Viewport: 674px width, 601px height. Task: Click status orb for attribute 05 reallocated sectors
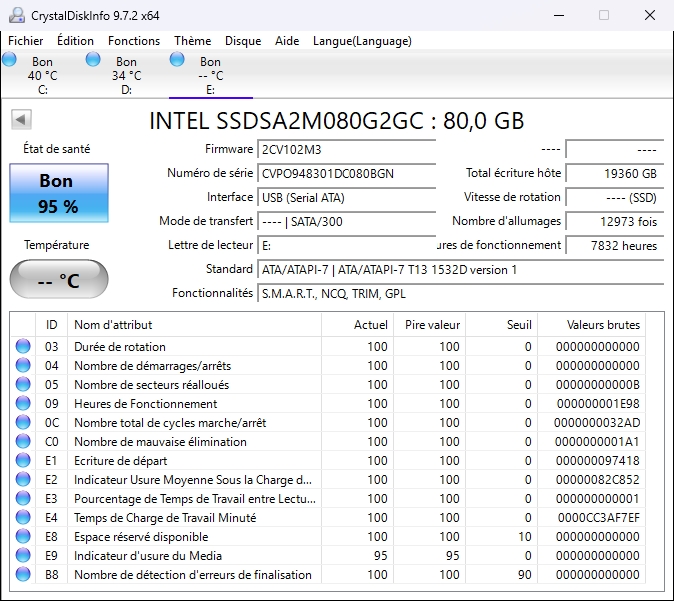[x=23, y=385]
